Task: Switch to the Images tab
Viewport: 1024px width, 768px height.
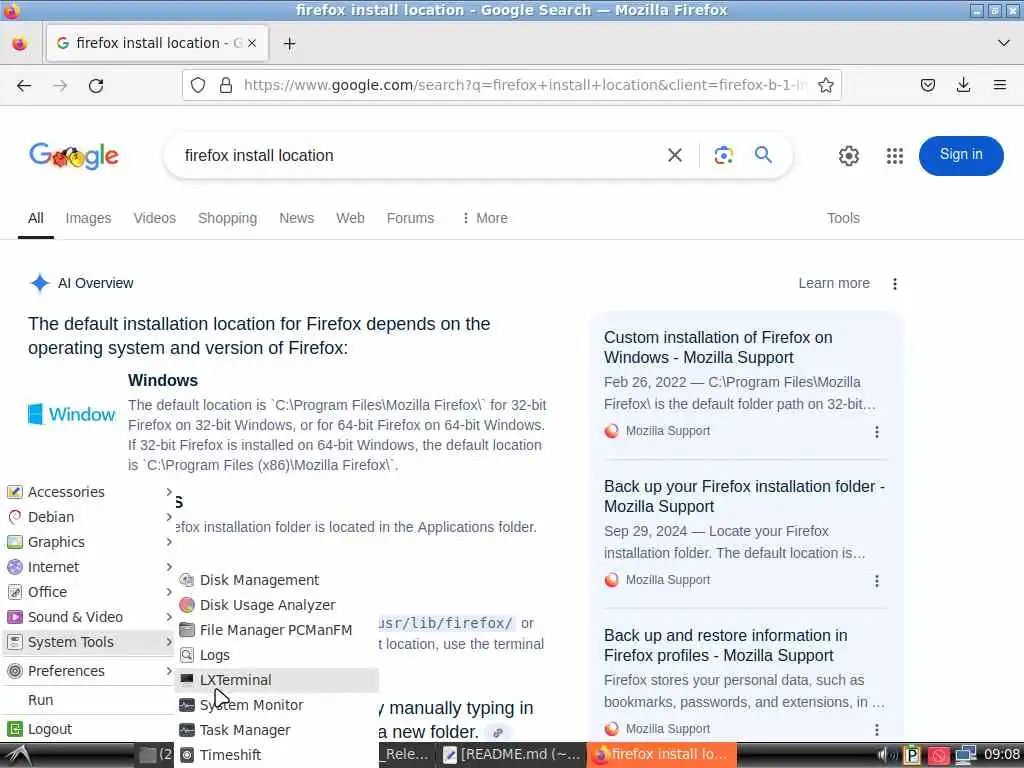Action: pos(88,218)
